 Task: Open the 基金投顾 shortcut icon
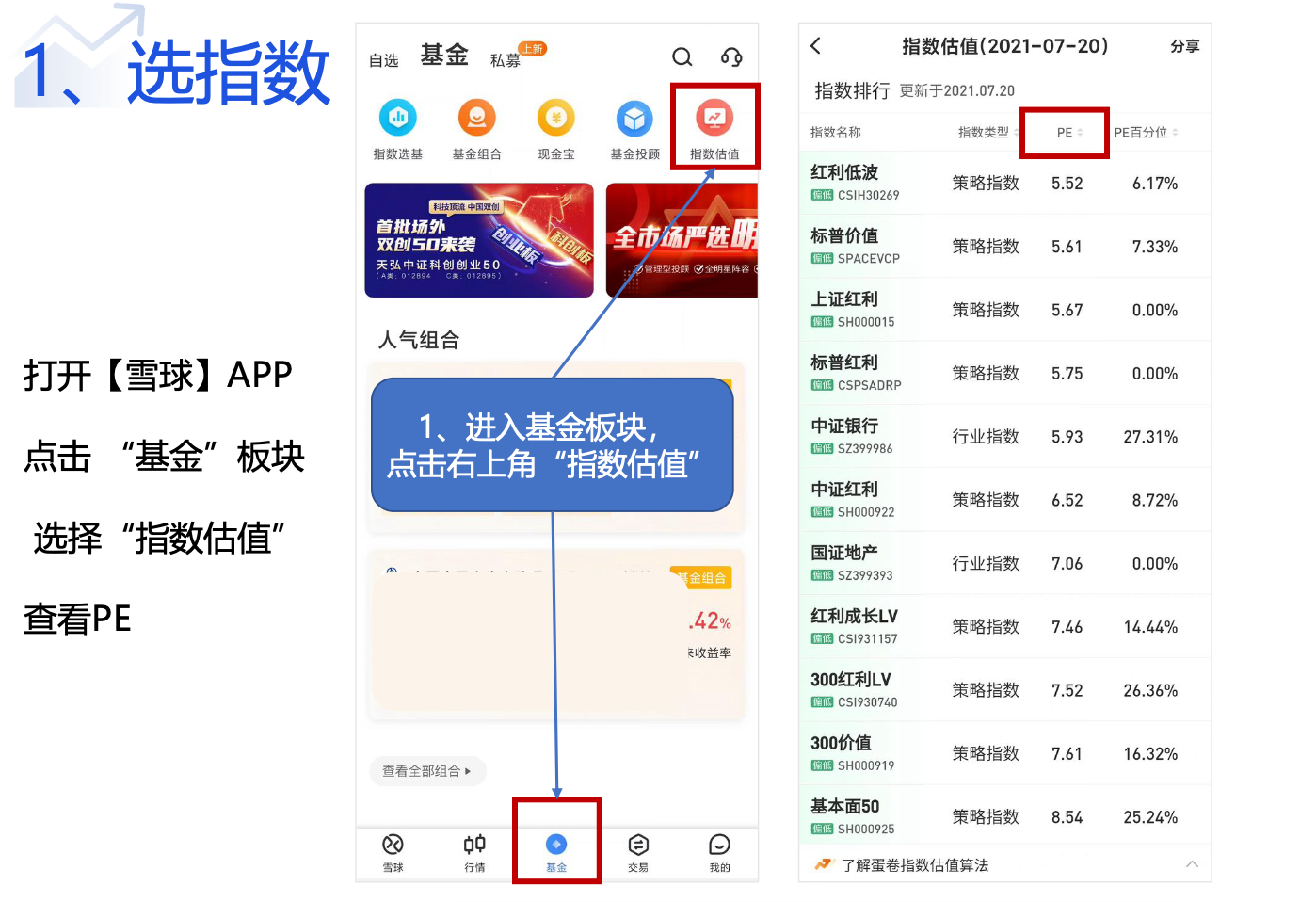tap(635, 119)
